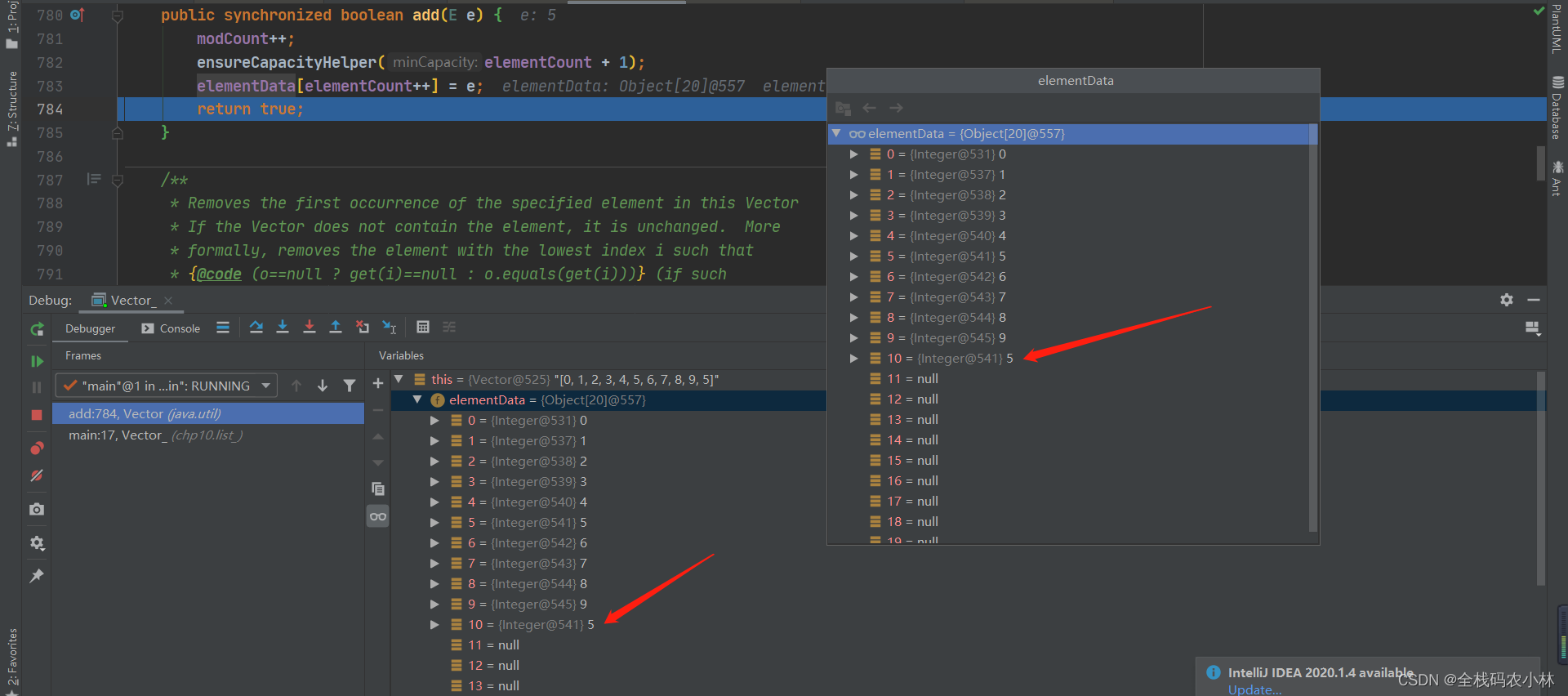Collapse elementData node in Variables

click(x=417, y=399)
